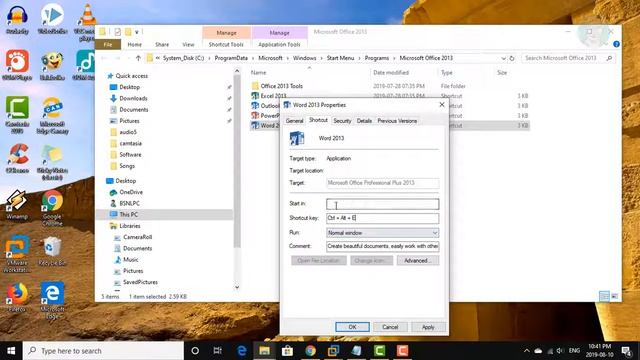Viewport: 640px width, 360px height.
Task: Switch to large icons view in status bar
Action: (x=614, y=296)
